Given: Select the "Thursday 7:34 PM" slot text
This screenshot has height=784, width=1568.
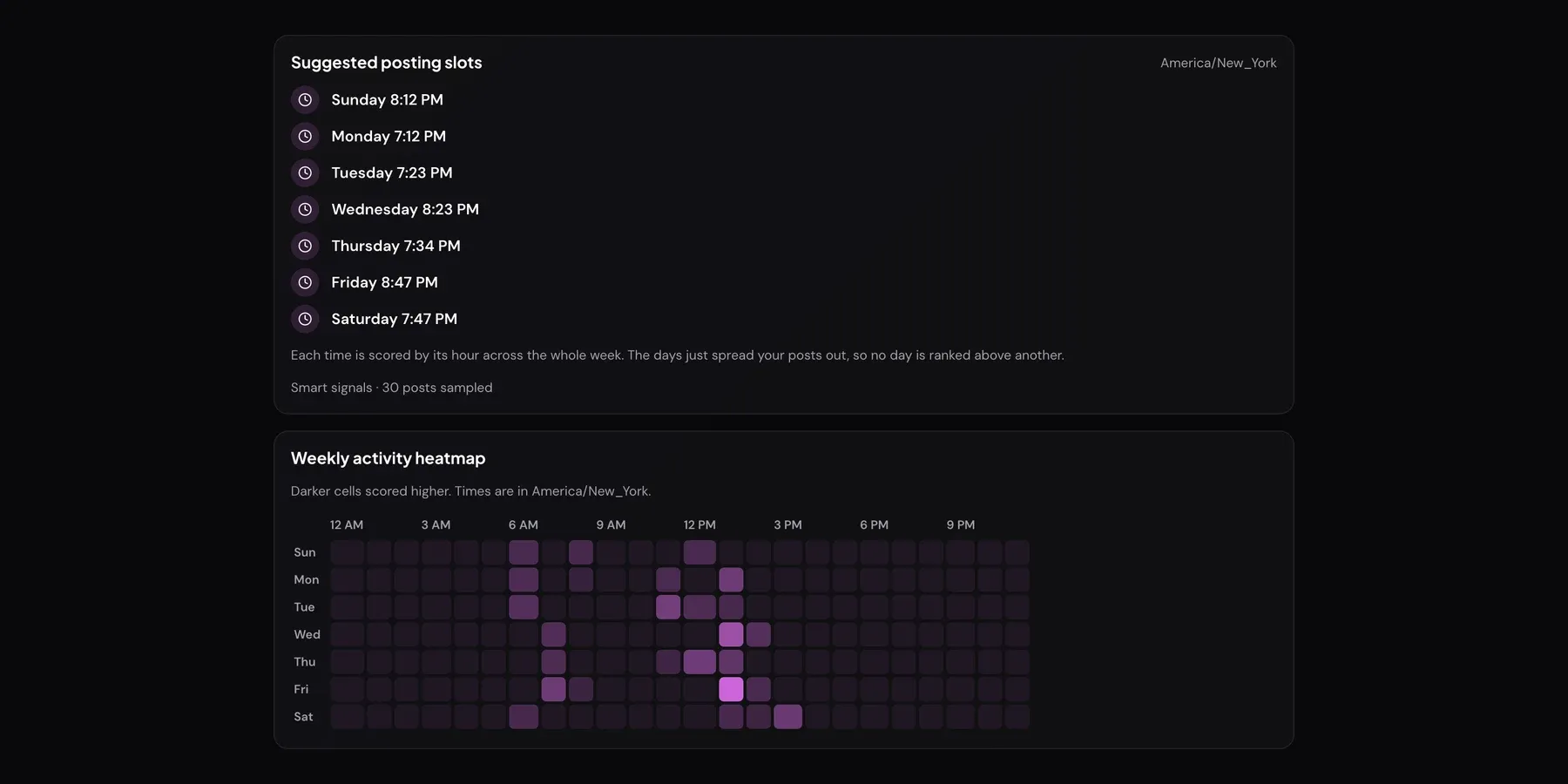Looking at the screenshot, I should 395,247.
